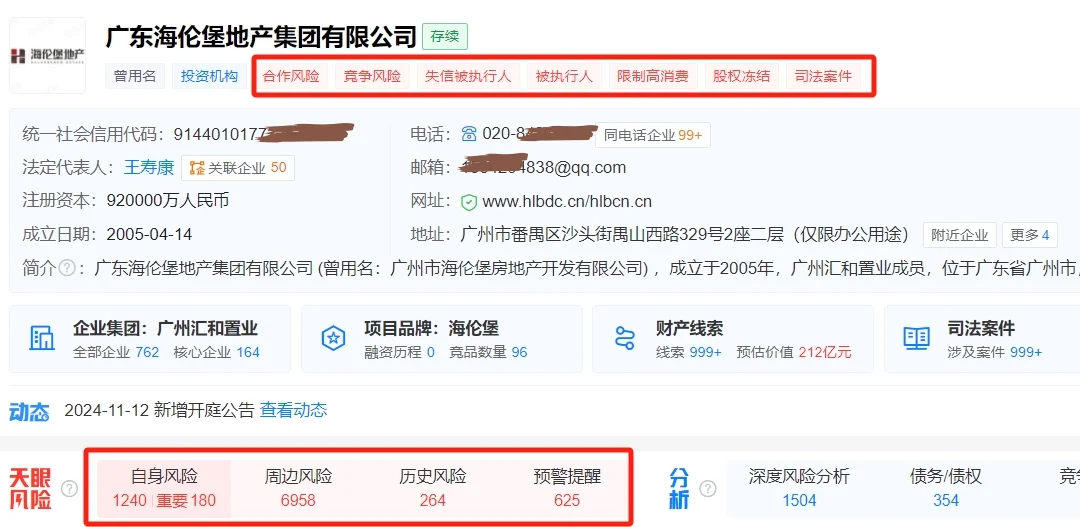This screenshot has width=1080, height=527.
Task: Open the 竞争风险 risk tag
Action: coord(372,76)
